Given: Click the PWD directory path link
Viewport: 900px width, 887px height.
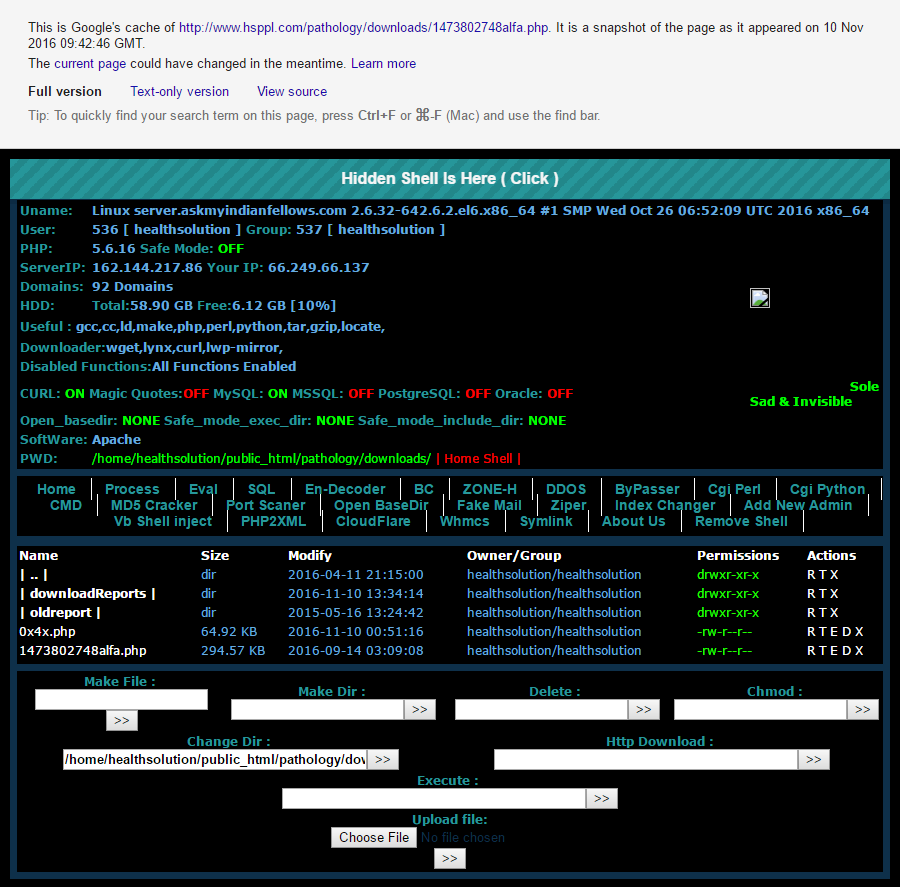Looking at the screenshot, I should (262, 459).
